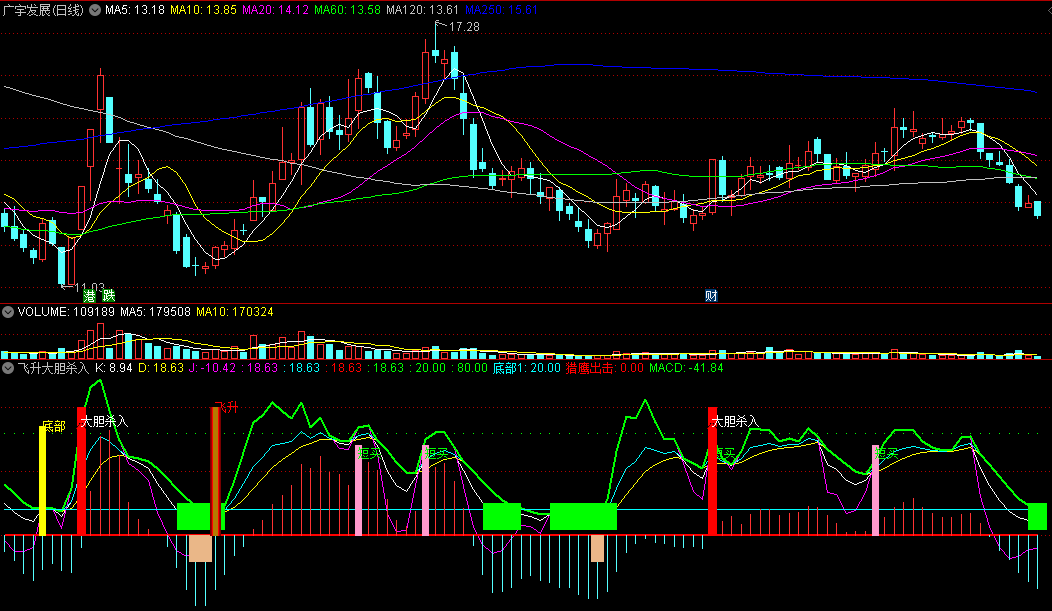Open the chevron beside 飞升大胆杀入 indicator

point(8,368)
